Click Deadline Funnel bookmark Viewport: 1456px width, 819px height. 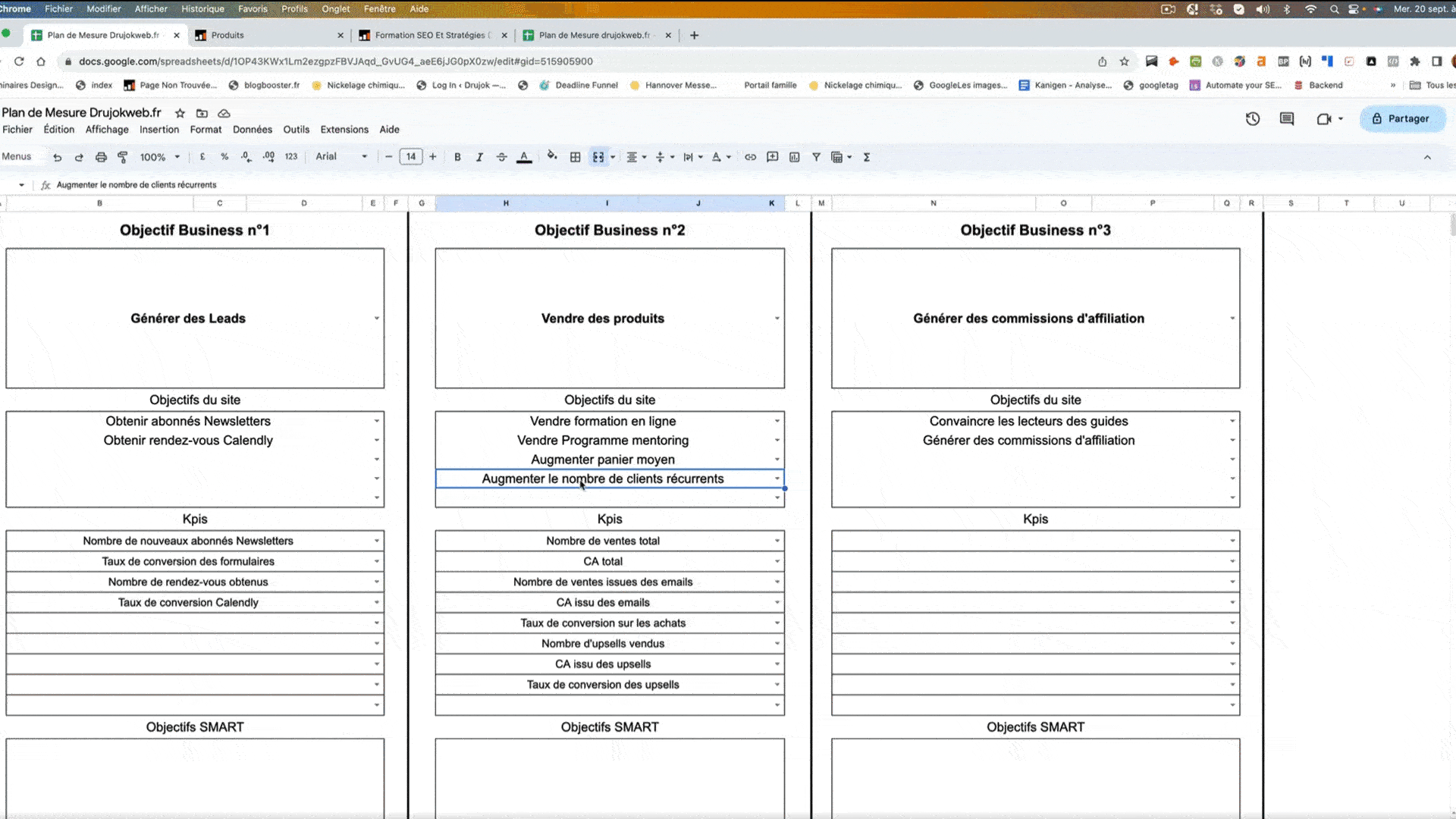[x=579, y=85]
